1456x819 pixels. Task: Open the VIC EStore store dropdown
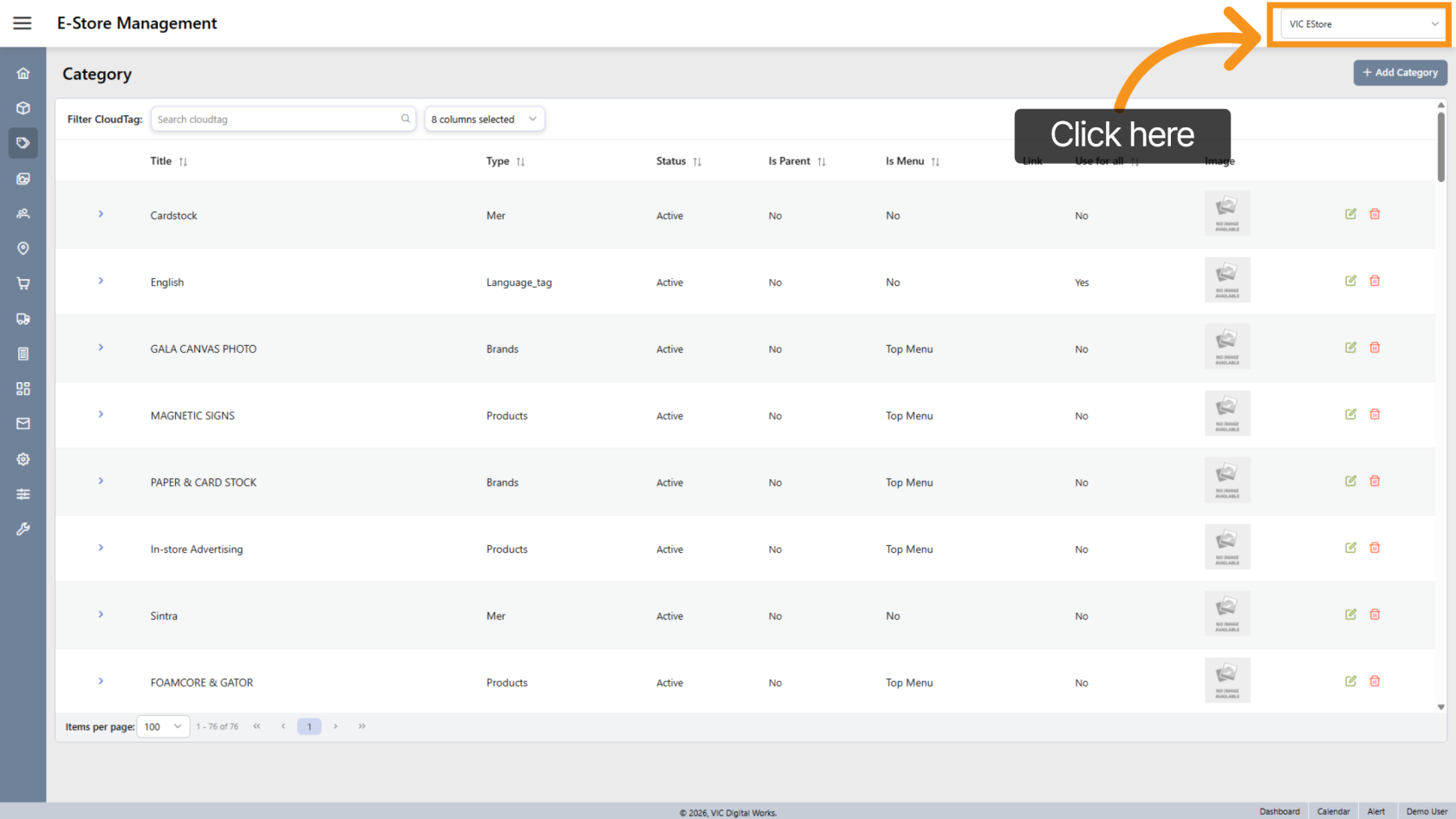pos(1362,24)
